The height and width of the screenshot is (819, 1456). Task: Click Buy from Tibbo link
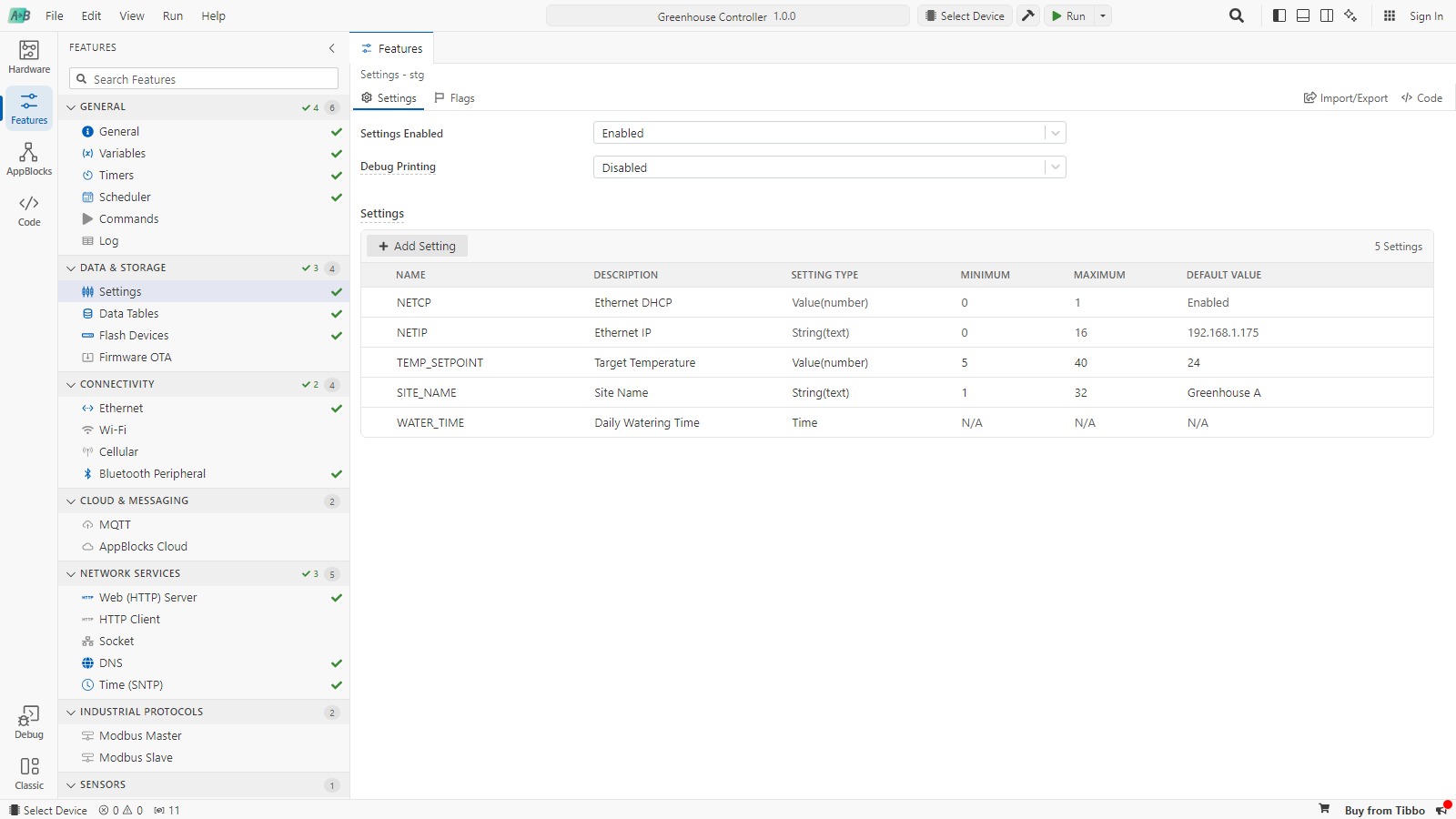point(1384,810)
